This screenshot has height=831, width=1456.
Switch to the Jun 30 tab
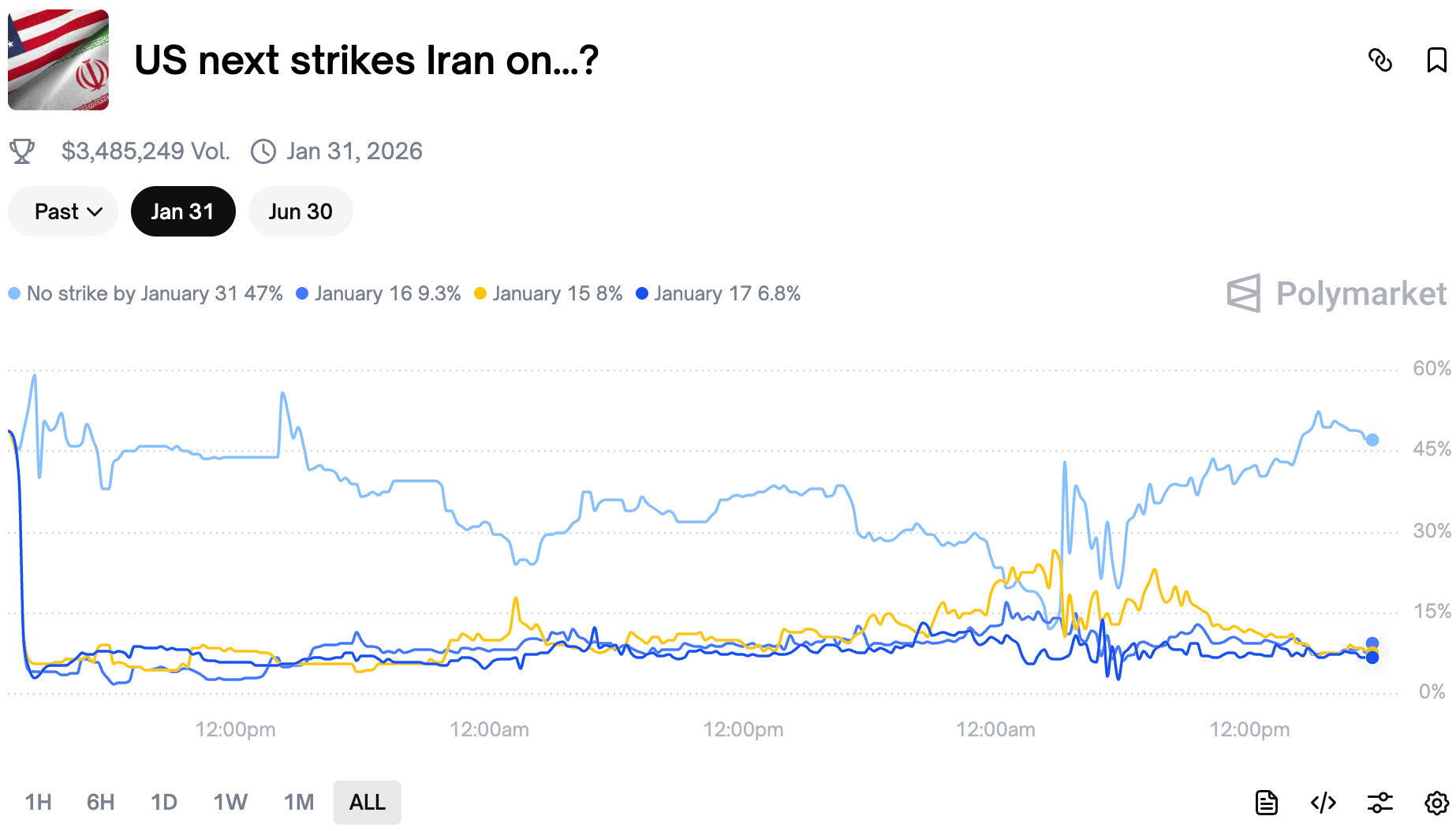pyautogui.click(x=301, y=211)
